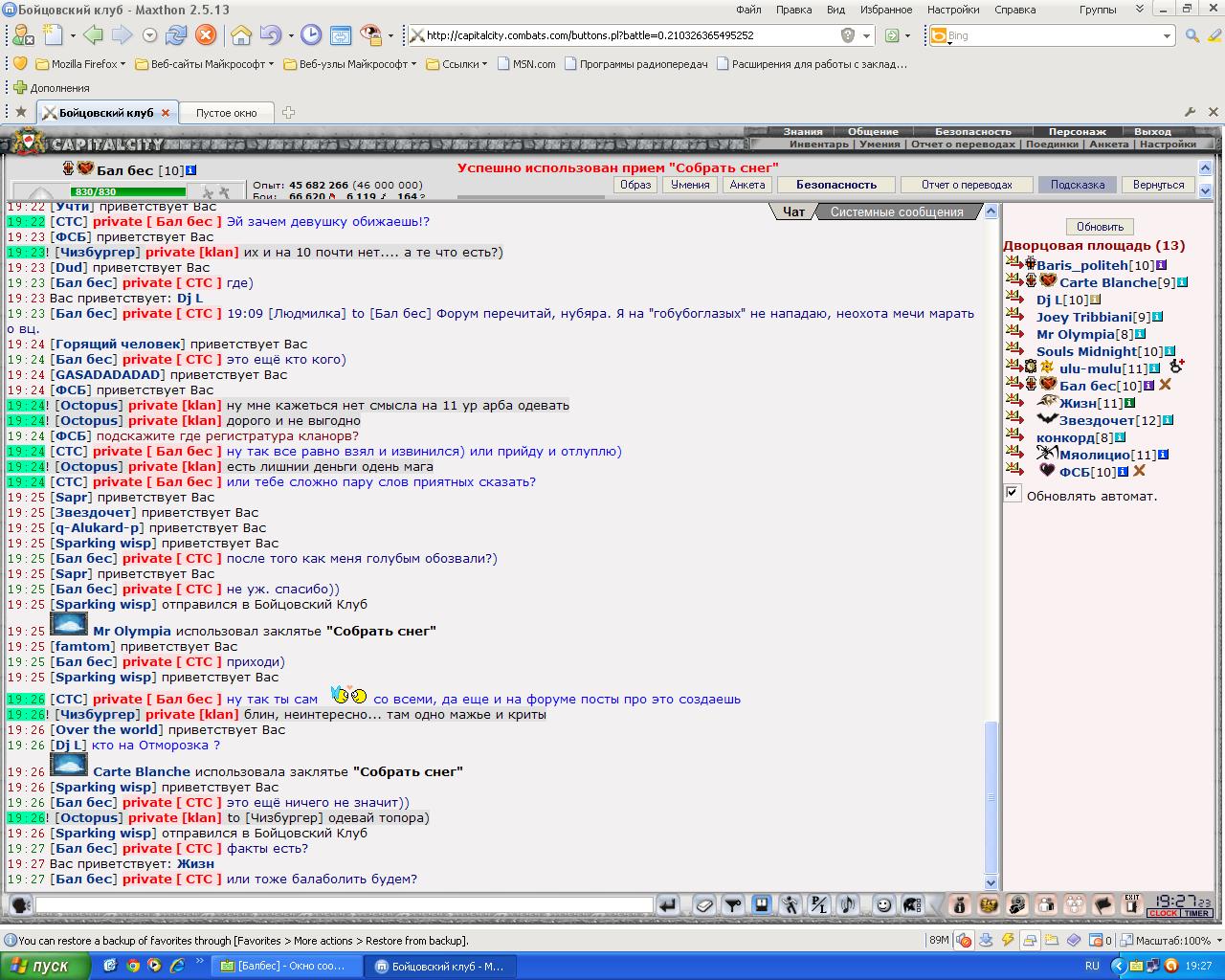The height and width of the screenshot is (980, 1225).
Task: Click the leftmost head icon in chat bar
Action: pyautogui.click(x=20, y=904)
